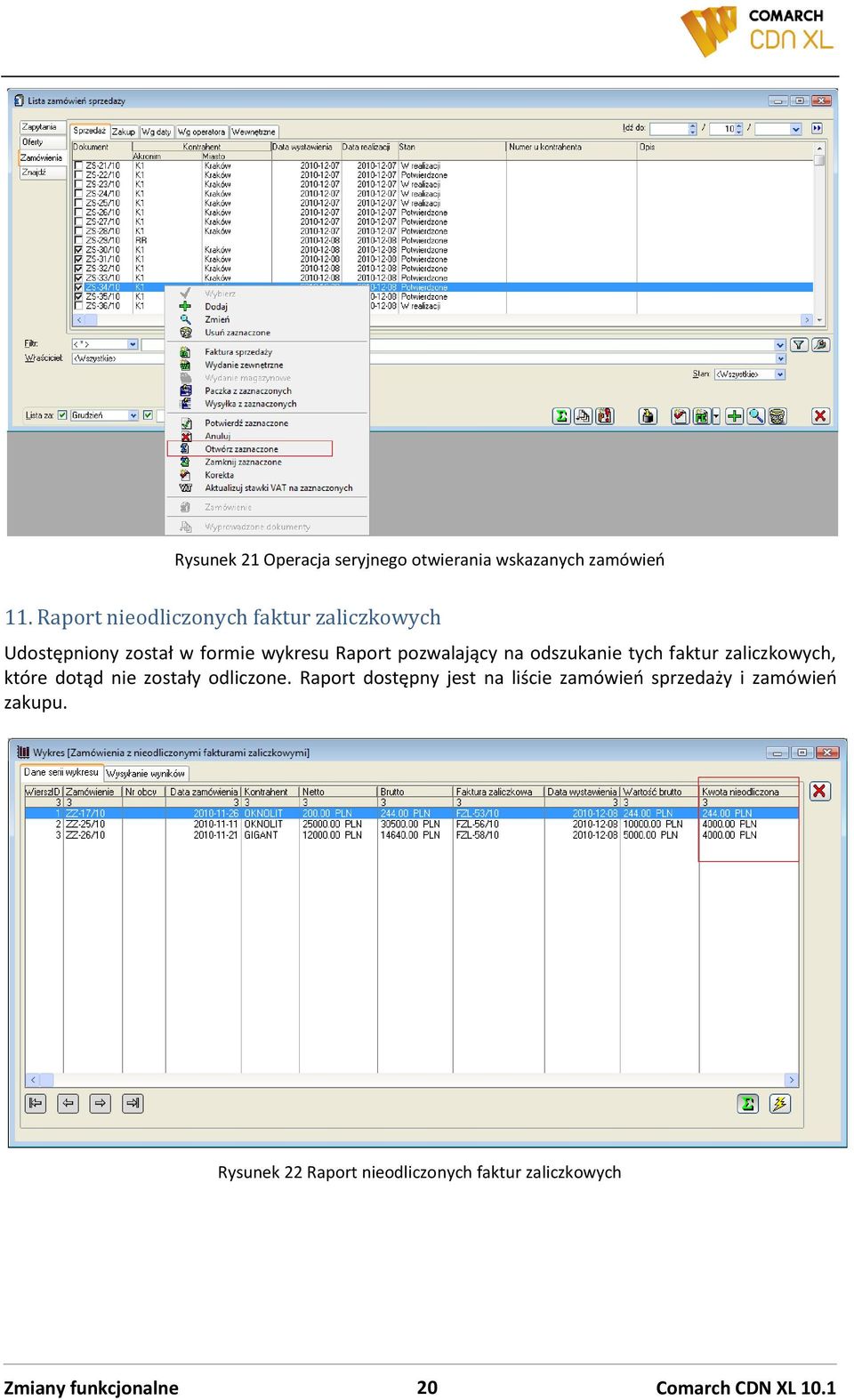Increase the Idź do year stepper showing 10
The image size is (854, 1400).
[739, 126]
